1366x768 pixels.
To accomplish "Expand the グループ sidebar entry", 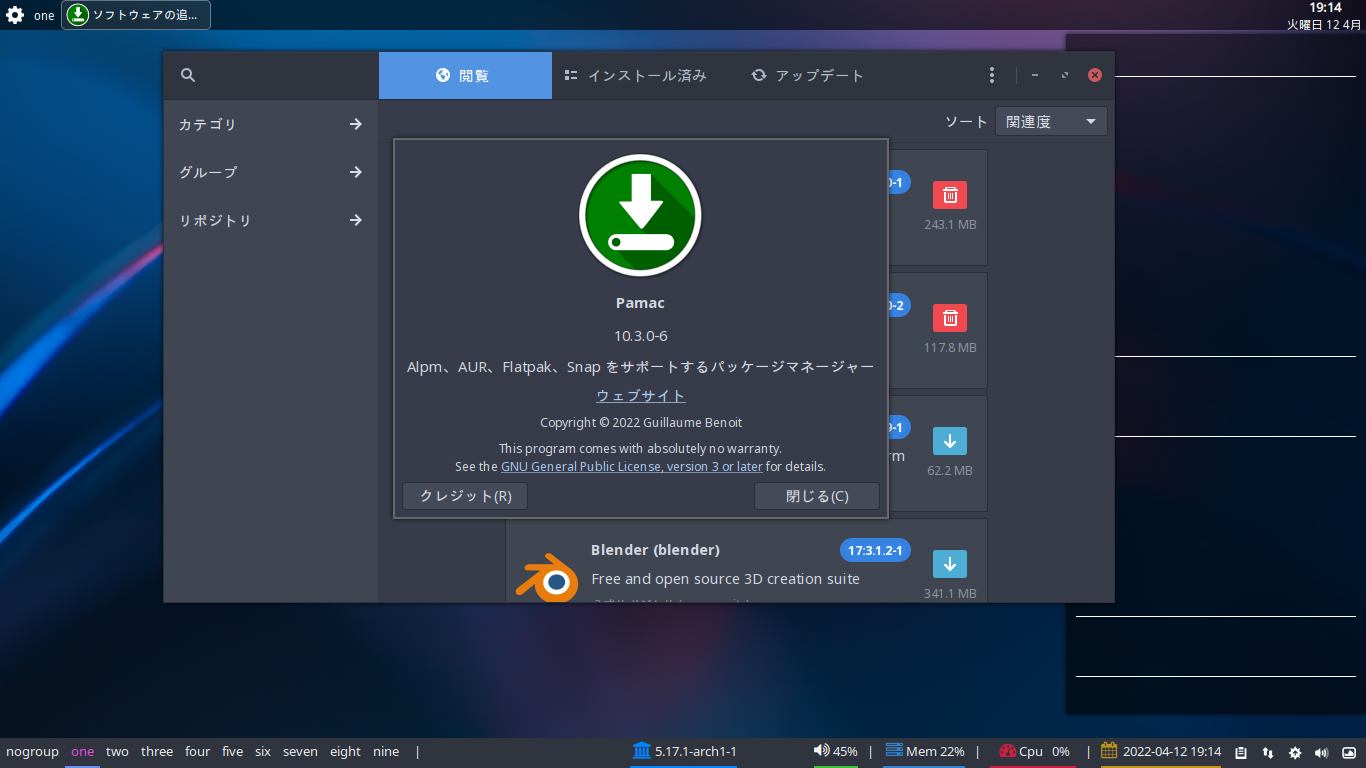I will [x=271, y=172].
